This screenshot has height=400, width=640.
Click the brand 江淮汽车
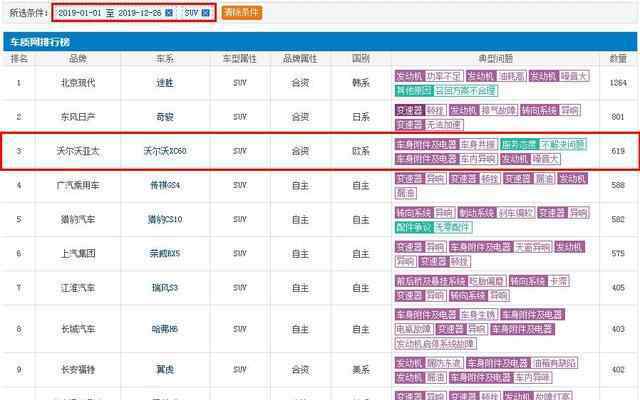point(78,288)
